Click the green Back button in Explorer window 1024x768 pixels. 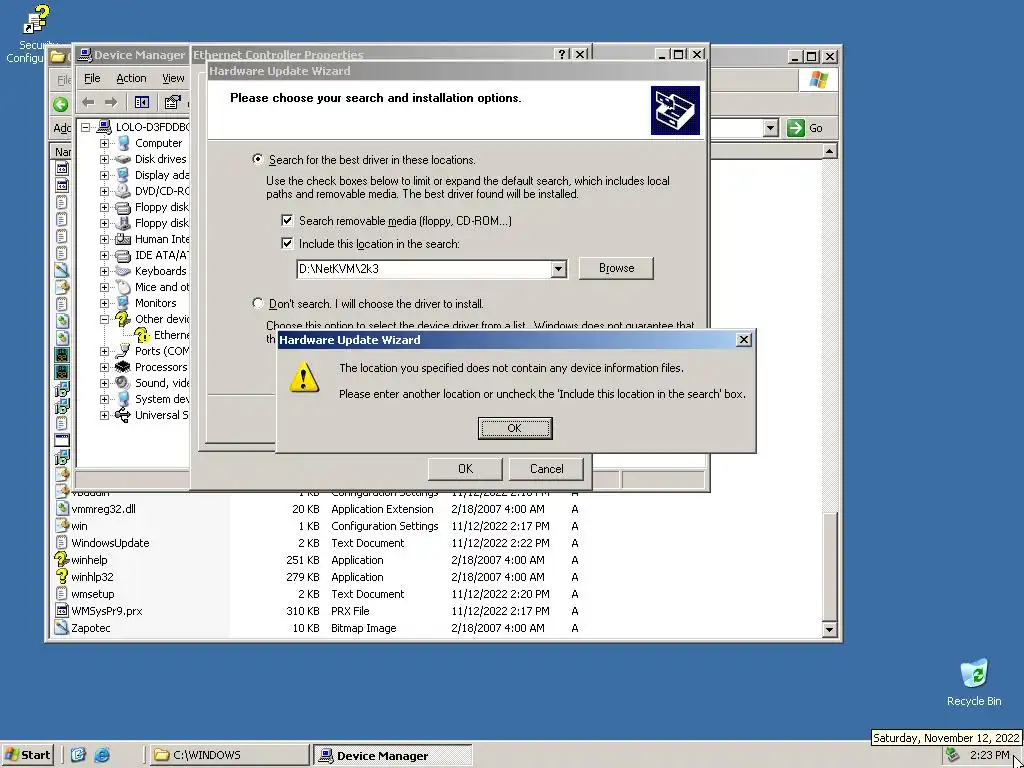coord(61,104)
